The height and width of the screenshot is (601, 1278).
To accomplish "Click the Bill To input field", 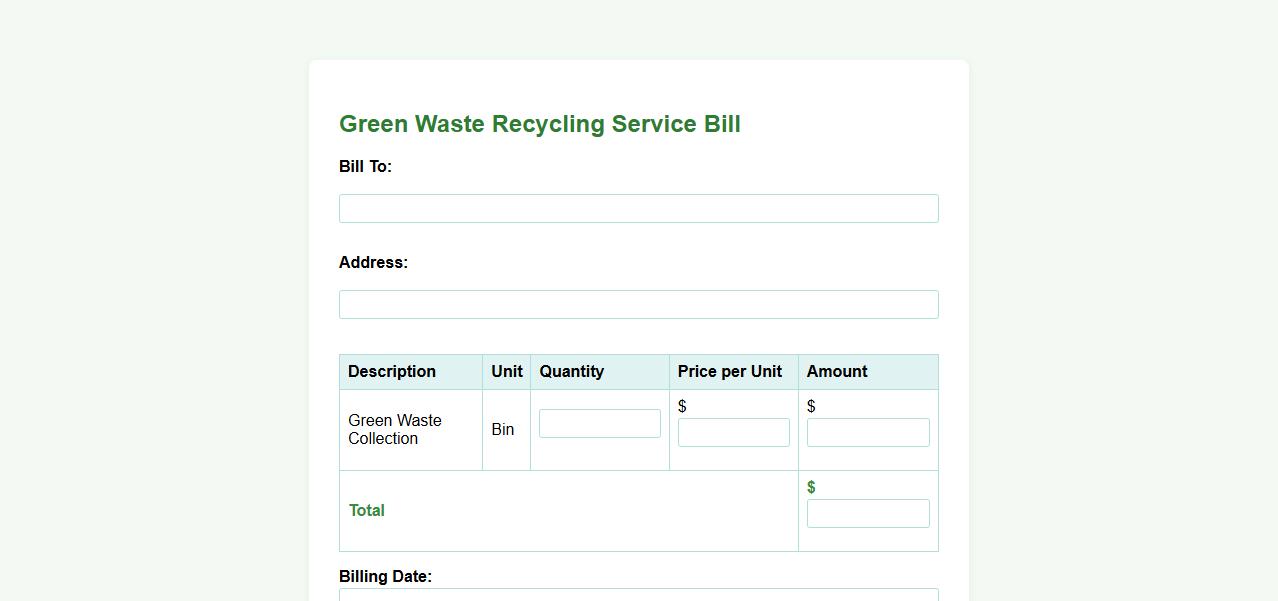I will (x=638, y=208).
